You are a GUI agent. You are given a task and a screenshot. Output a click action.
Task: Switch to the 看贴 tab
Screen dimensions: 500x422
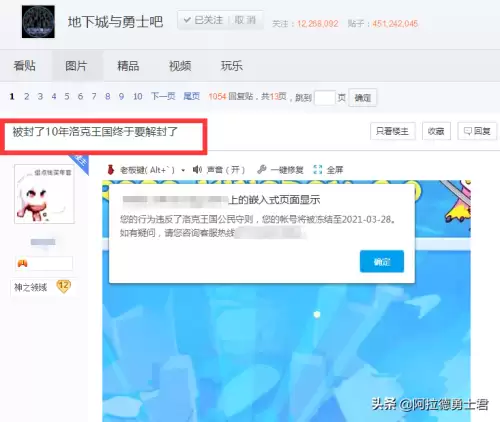point(25,66)
